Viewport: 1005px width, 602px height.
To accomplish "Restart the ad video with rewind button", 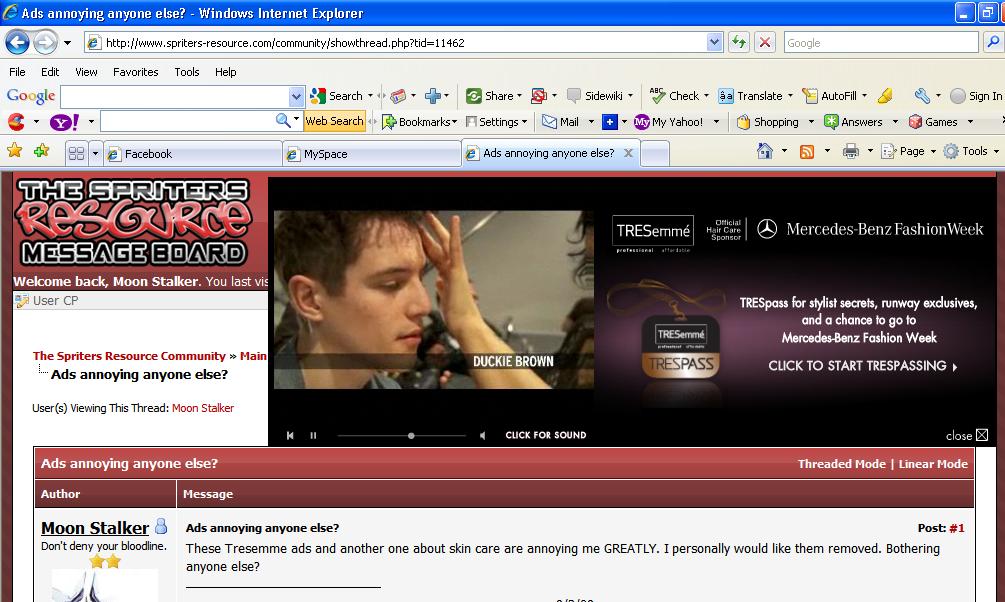I will (x=290, y=435).
